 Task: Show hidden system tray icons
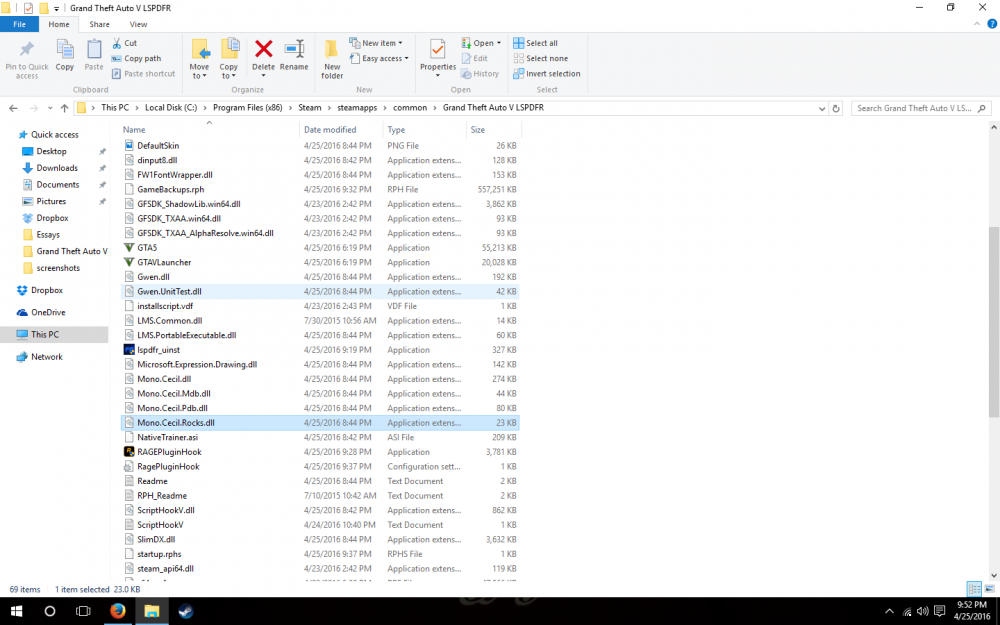(890, 612)
